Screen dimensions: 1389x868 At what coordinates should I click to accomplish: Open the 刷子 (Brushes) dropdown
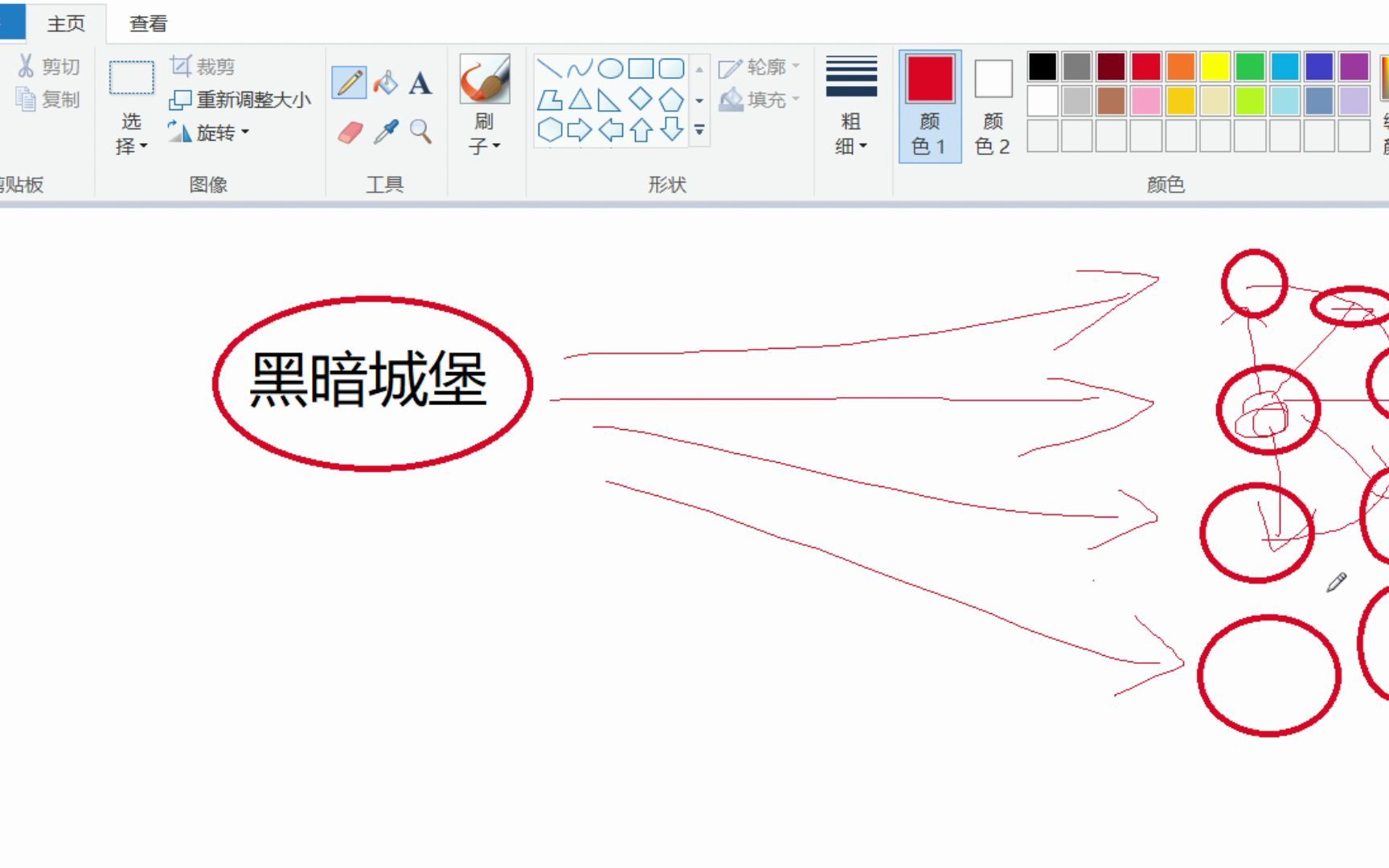pos(485,133)
